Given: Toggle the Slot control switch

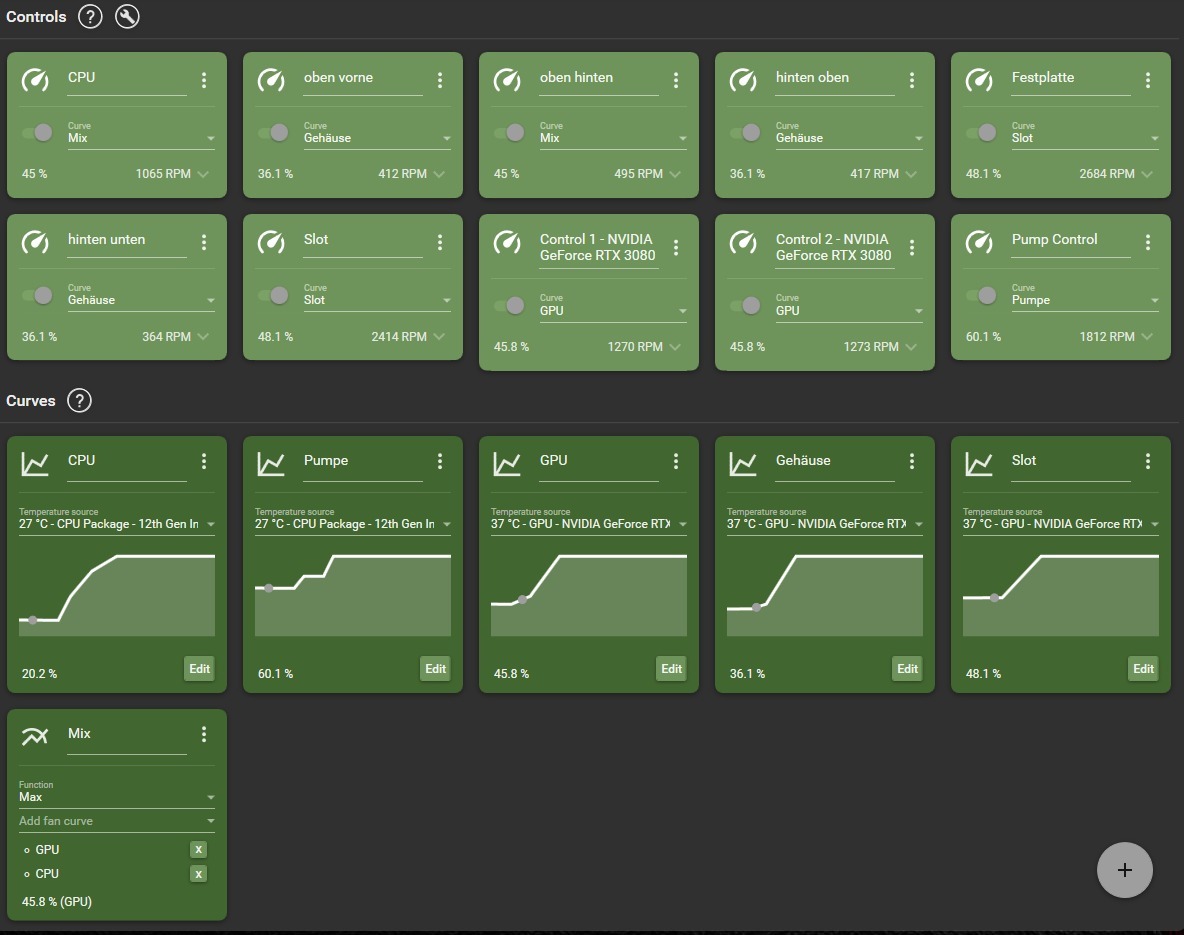Looking at the screenshot, I should pyautogui.click(x=273, y=295).
